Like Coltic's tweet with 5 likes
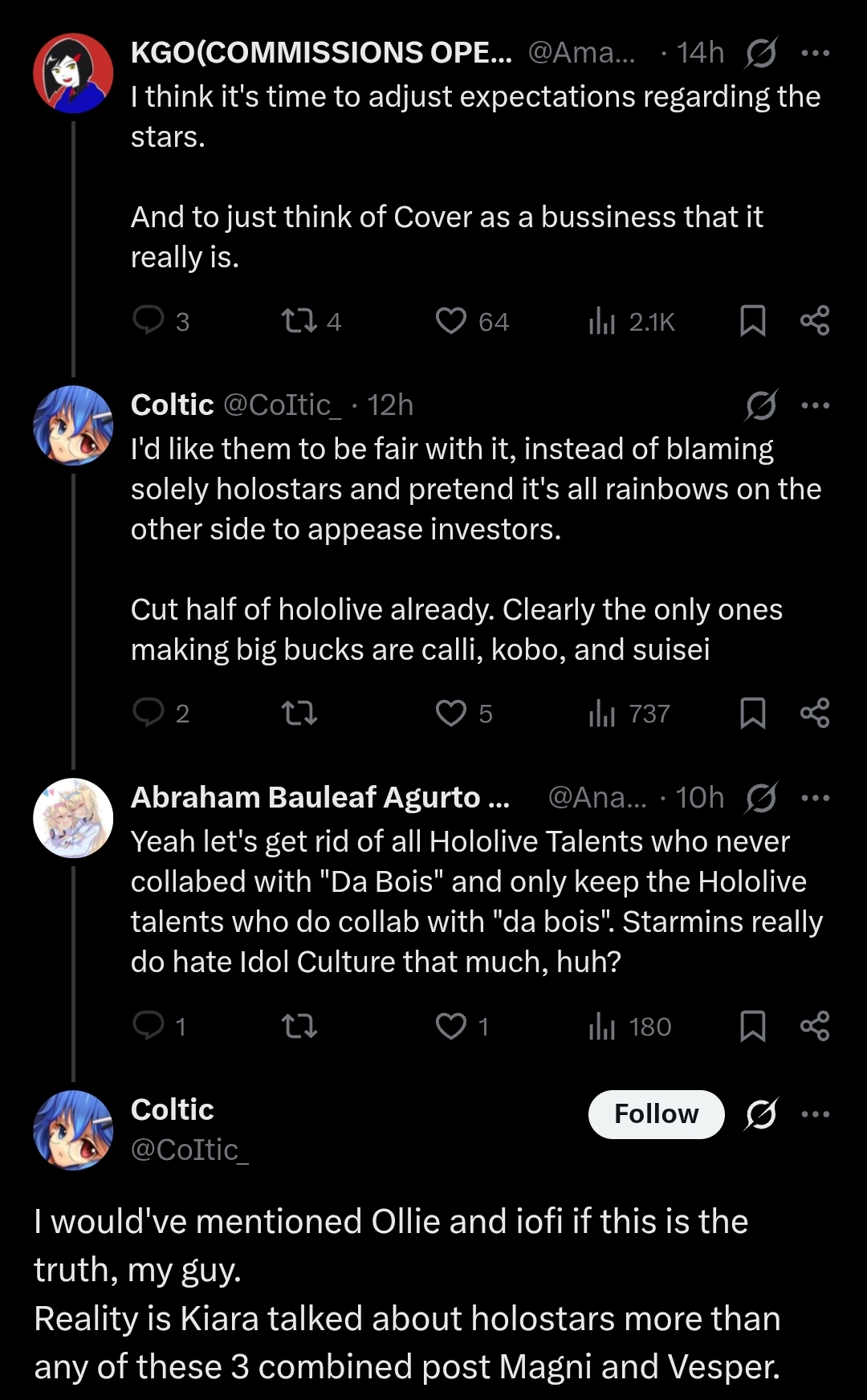Screen dimensions: 867x1400 pyautogui.click(x=451, y=713)
